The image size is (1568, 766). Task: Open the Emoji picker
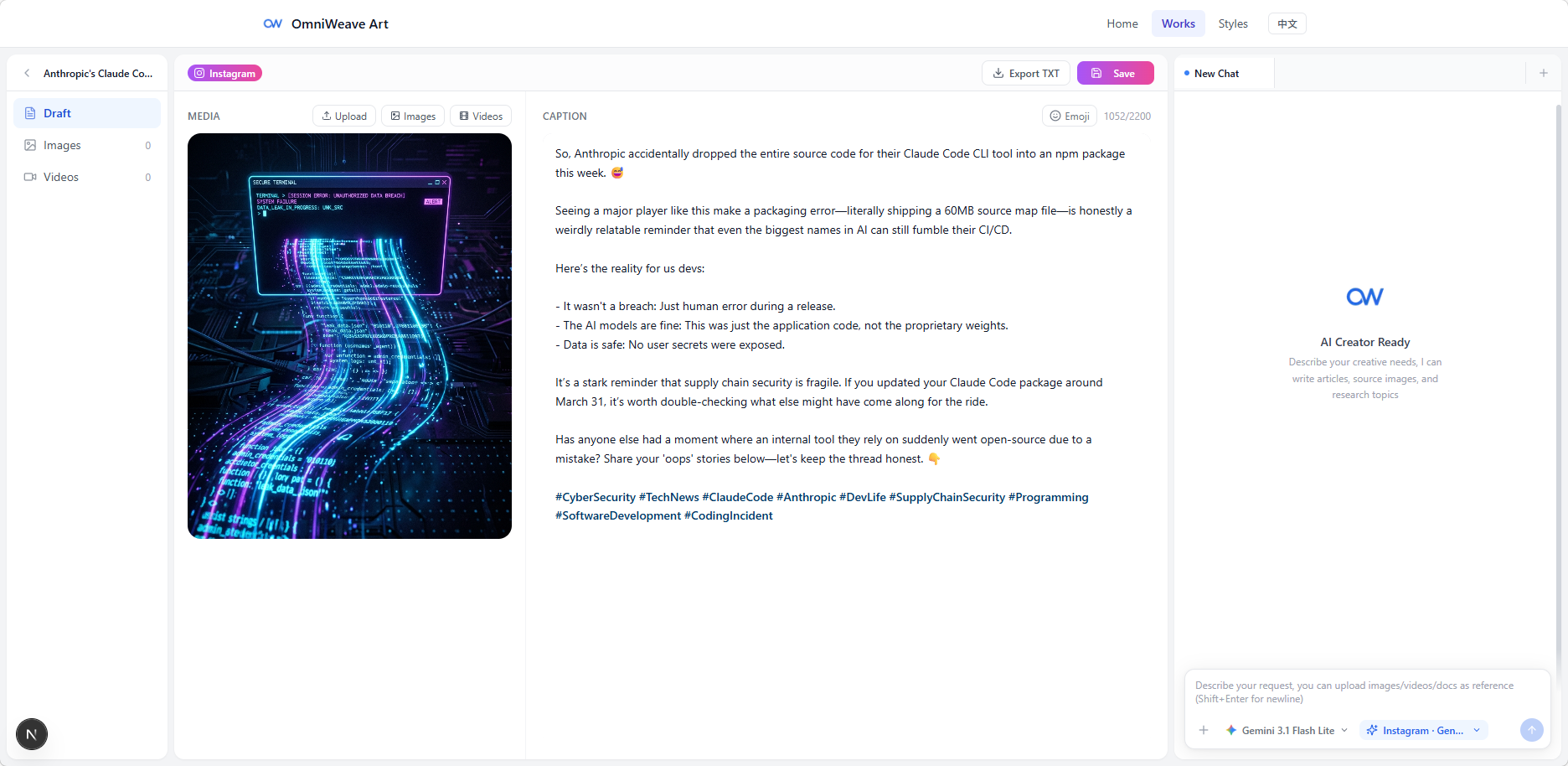click(x=1070, y=116)
